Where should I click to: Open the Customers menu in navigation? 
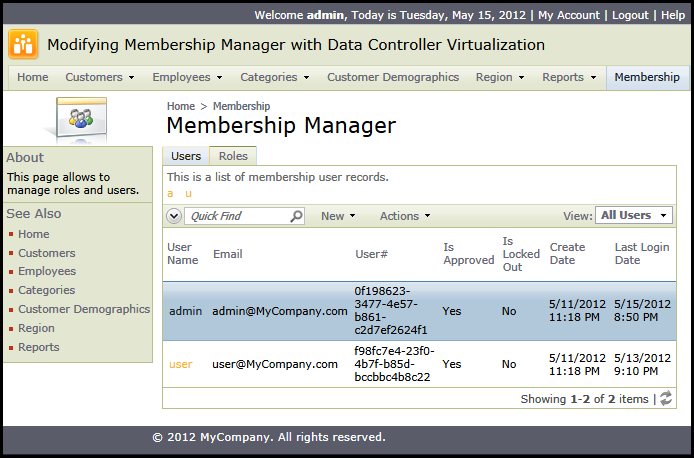(x=100, y=77)
